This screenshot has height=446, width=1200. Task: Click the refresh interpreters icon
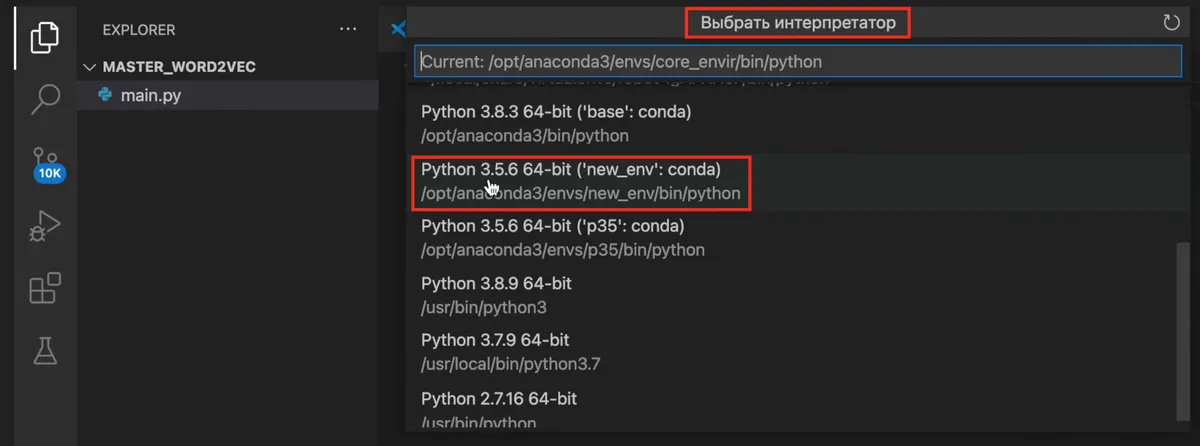1172,22
